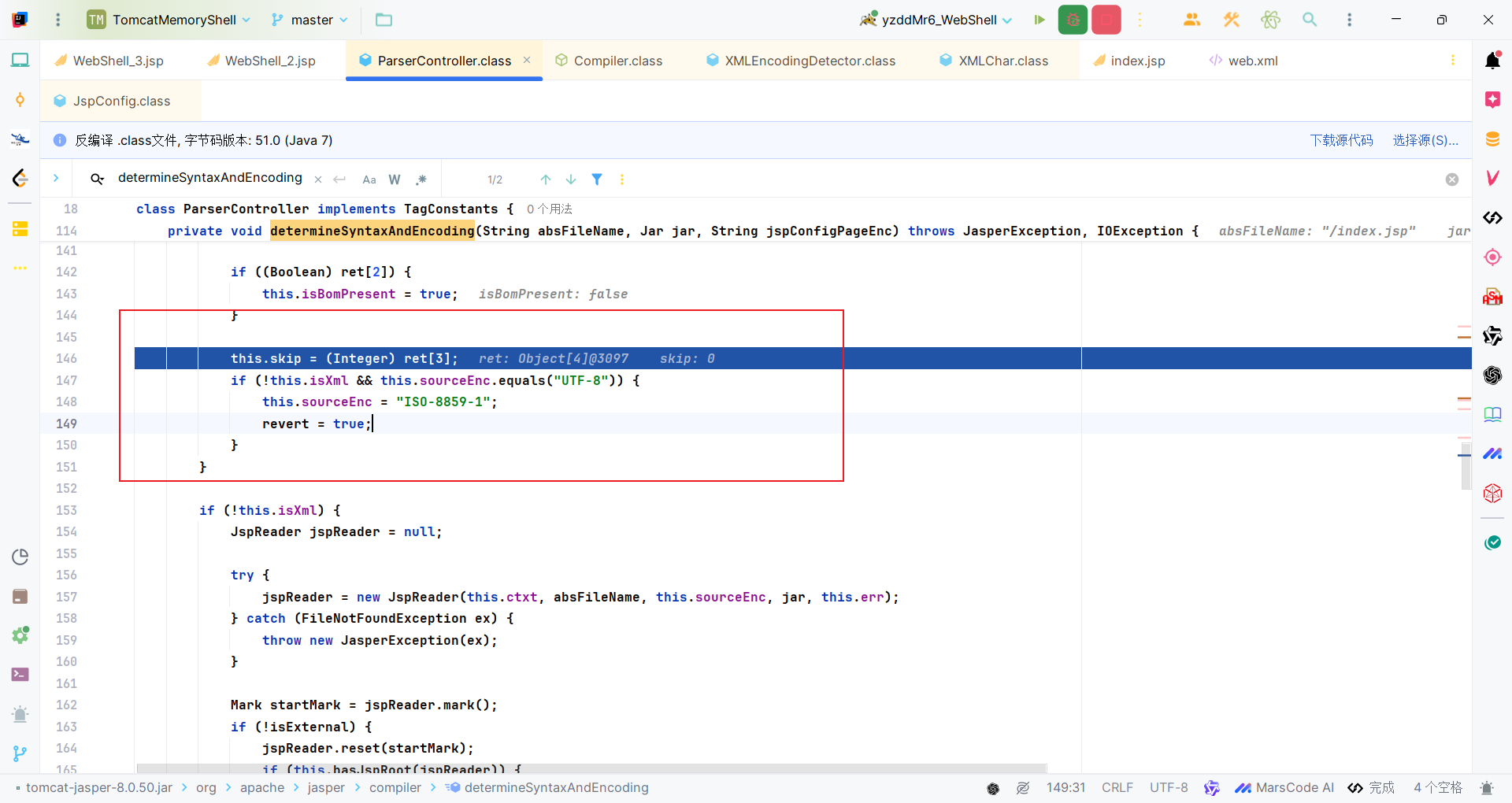
Task: Open the Terminal tool window icon
Action: coord(20,675)
